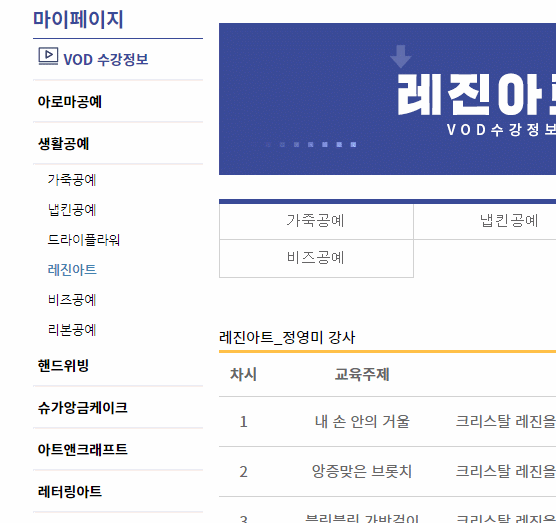
Task: Select 비즈공예 in the sidebar submenu
Action: pyautogui.click(x=72, y=300)
